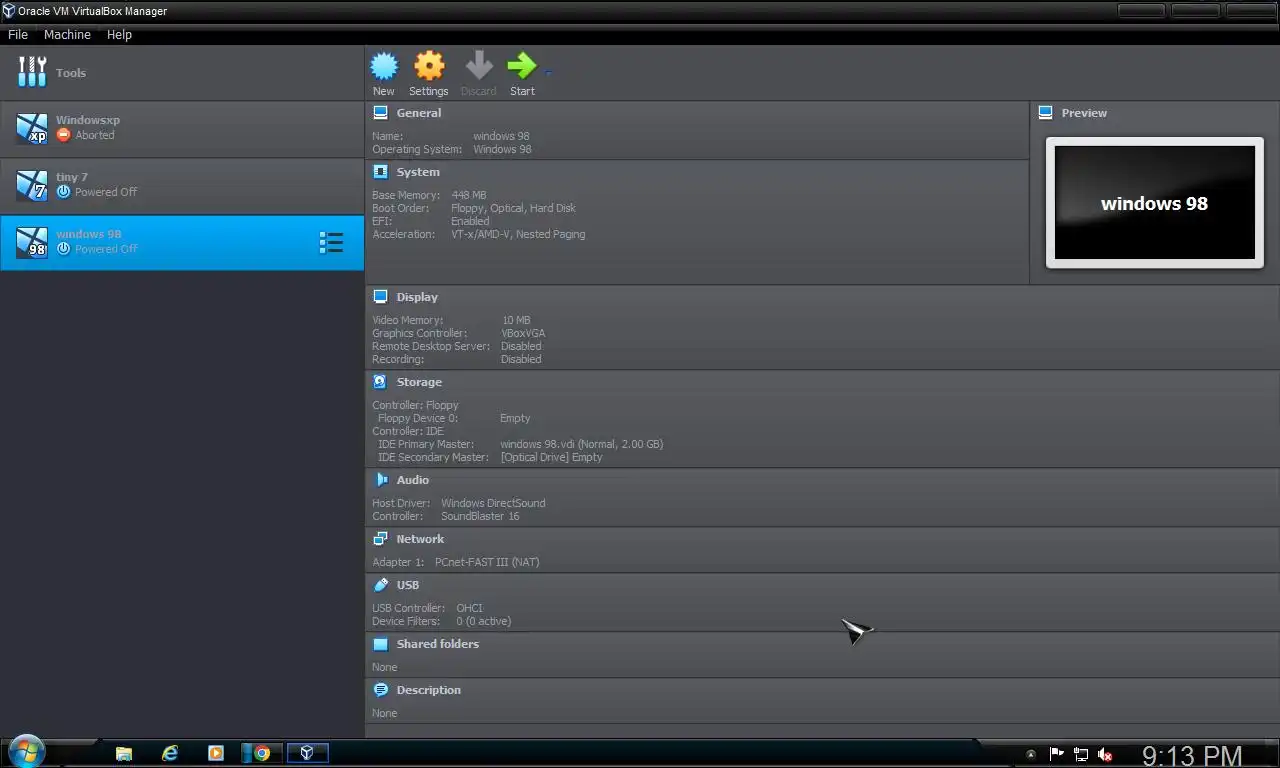This screenshot has height=768, width=1280.
Task: Click the Aborted status of Windowsxp
Action: 86,135
